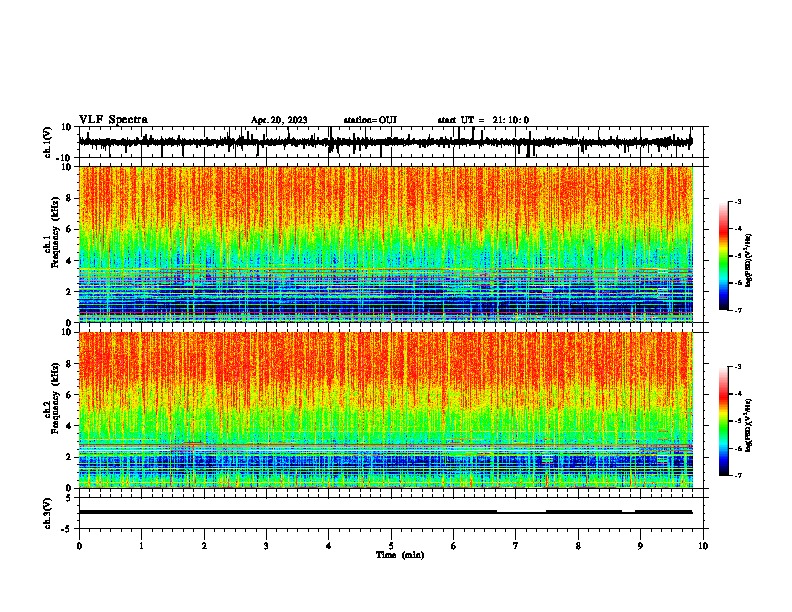The image size is (792, 612).
Task: Click the ch.2 color bar log(PSD) label
Action: point(749,426)
